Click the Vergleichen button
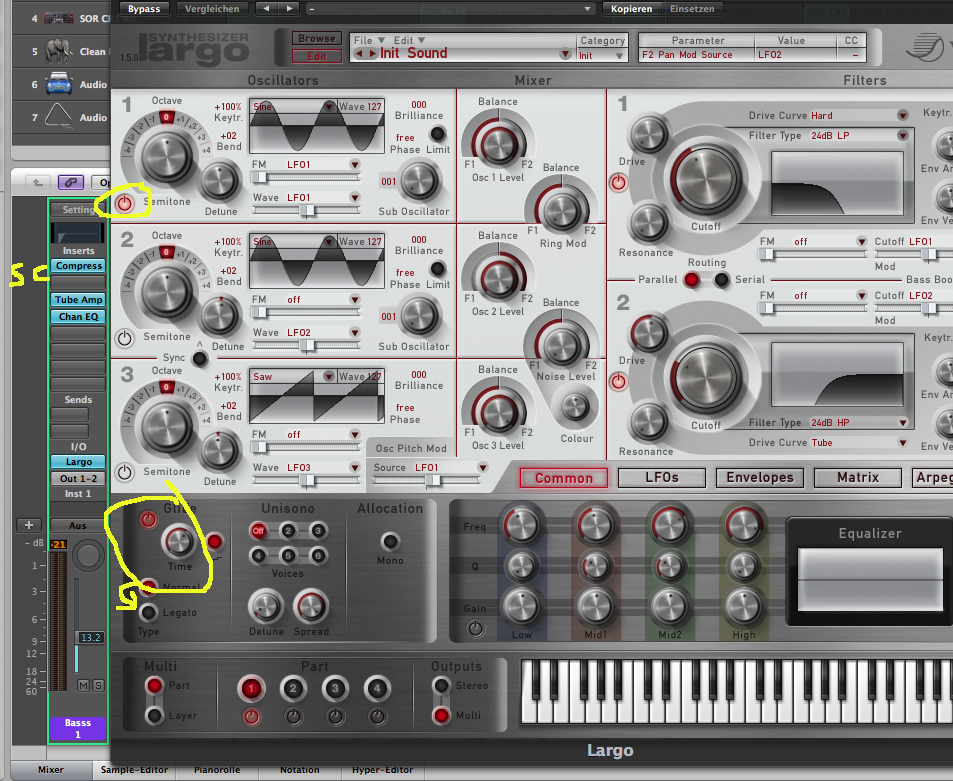 (x=212, y=9)
